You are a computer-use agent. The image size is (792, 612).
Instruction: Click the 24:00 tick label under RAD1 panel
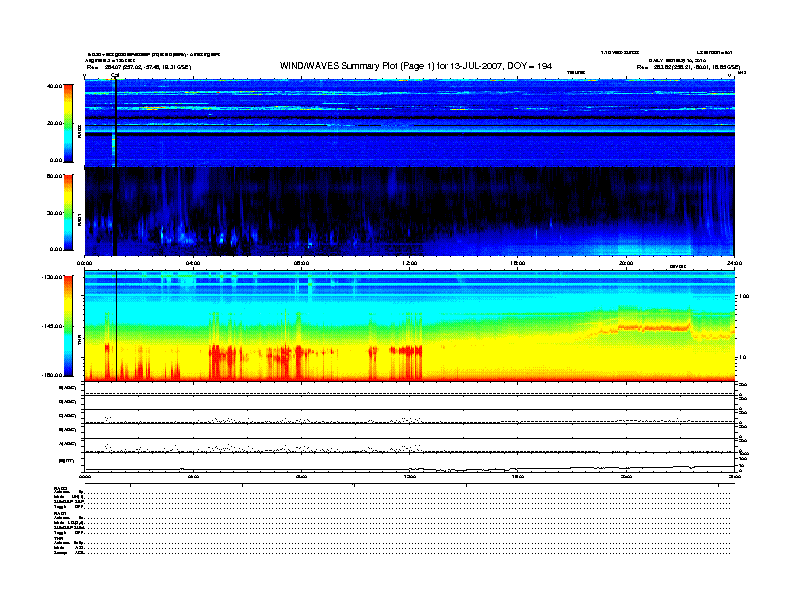tap(734, 263)
